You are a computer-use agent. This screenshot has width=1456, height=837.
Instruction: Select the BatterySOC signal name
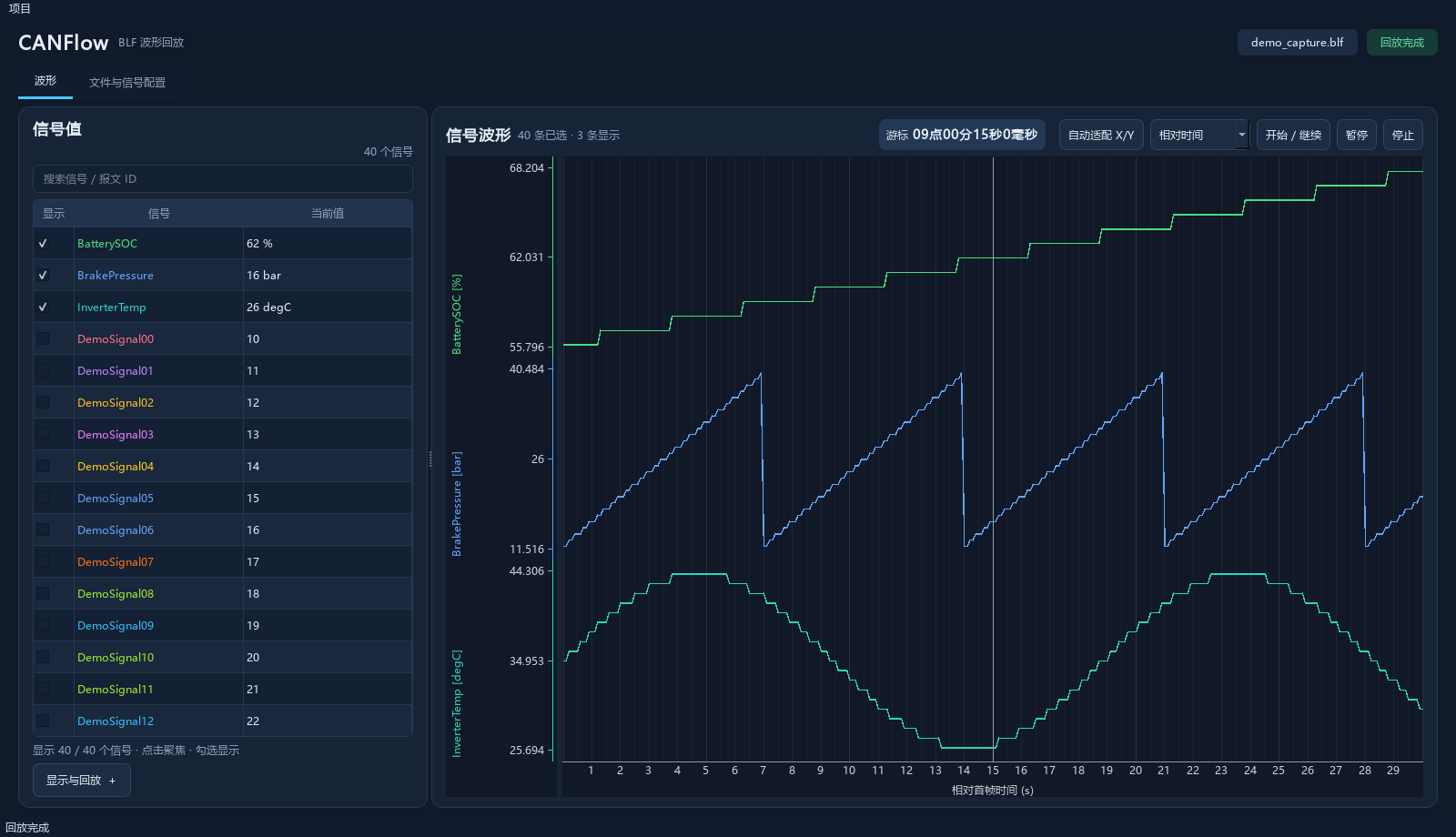107,243
